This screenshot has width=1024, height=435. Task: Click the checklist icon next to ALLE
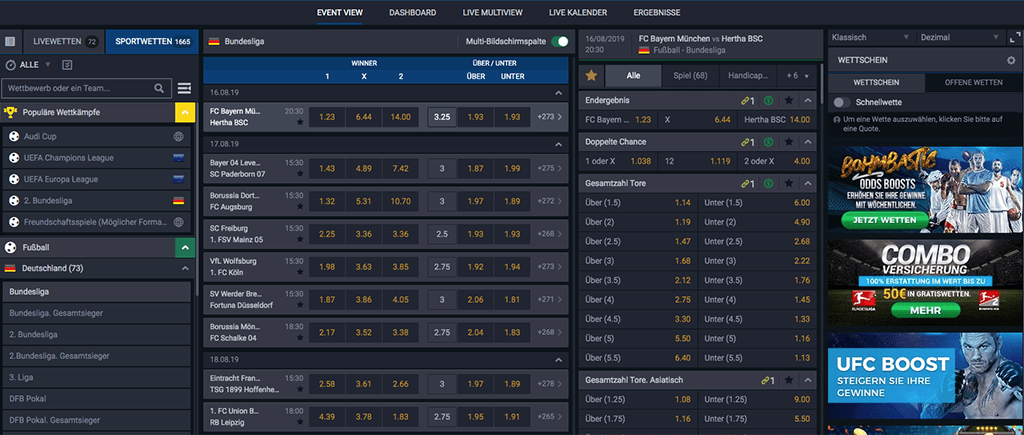coord(67,65)
